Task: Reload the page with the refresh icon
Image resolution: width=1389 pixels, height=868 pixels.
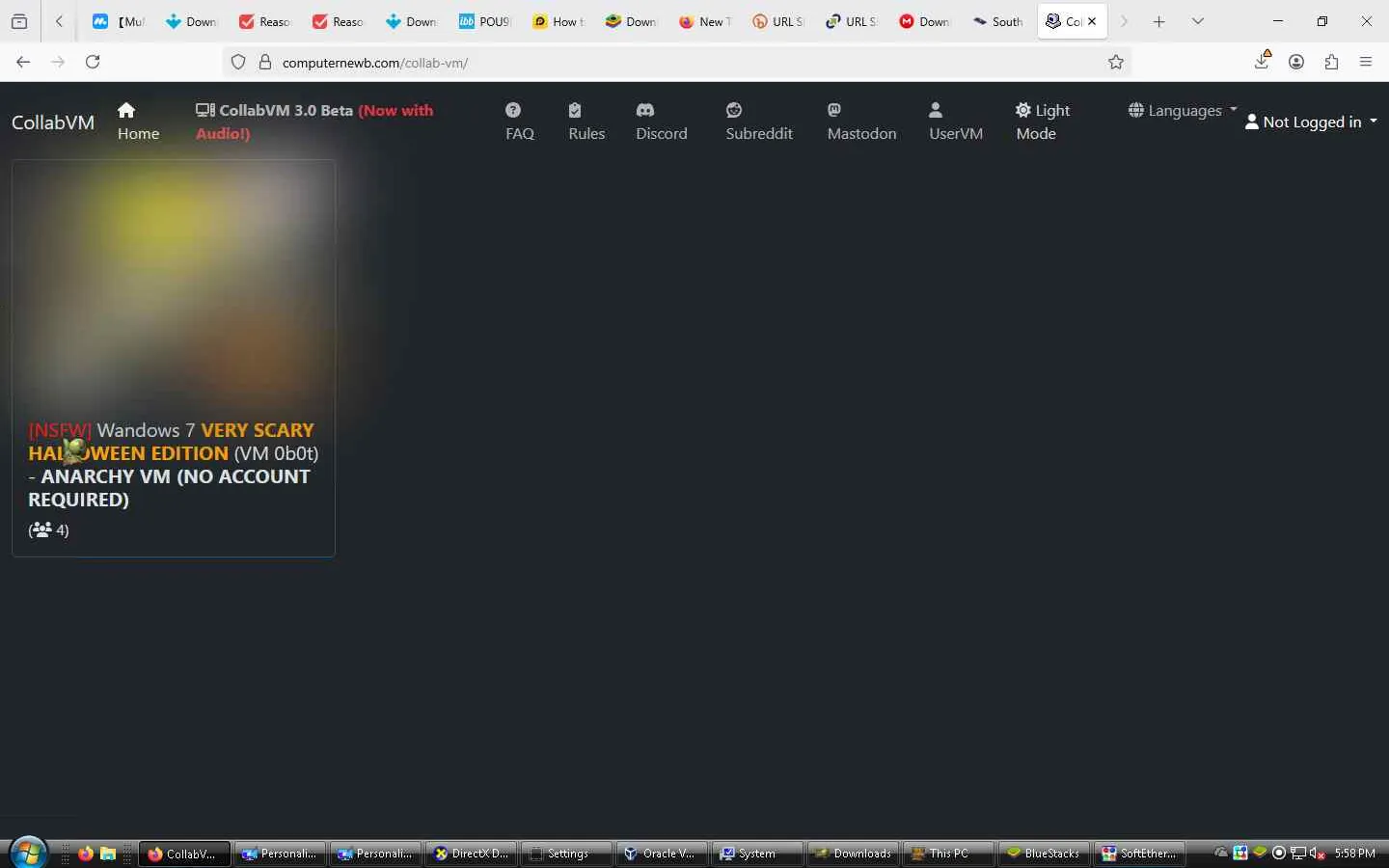Action: [x=93, y=62]
